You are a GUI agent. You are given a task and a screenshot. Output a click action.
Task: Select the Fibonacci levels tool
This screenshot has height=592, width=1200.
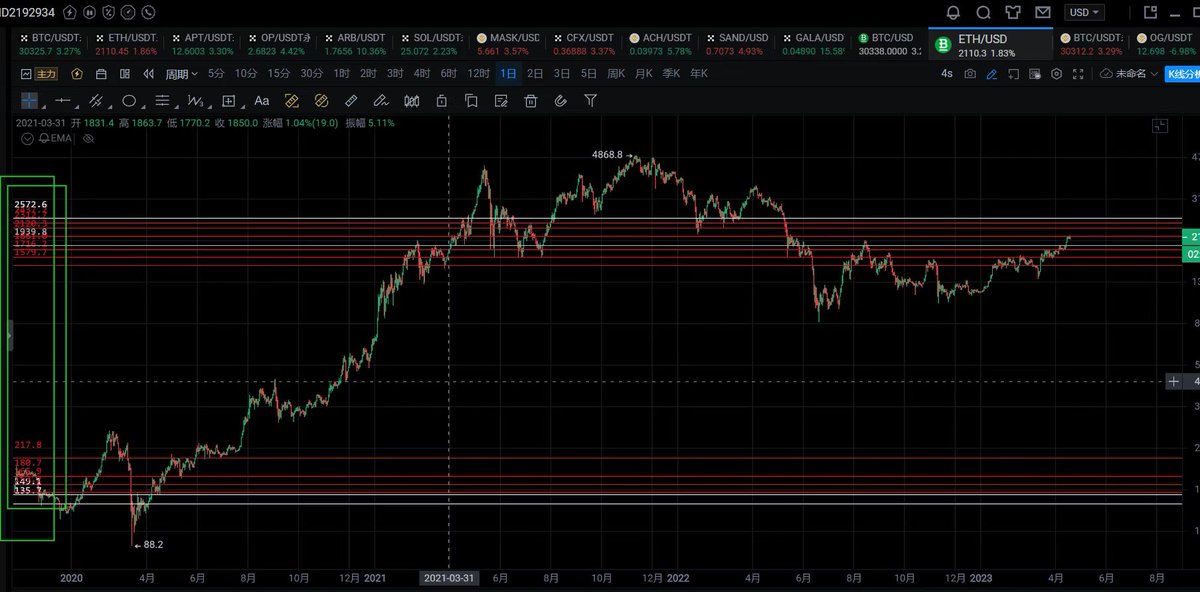(162, 100)
